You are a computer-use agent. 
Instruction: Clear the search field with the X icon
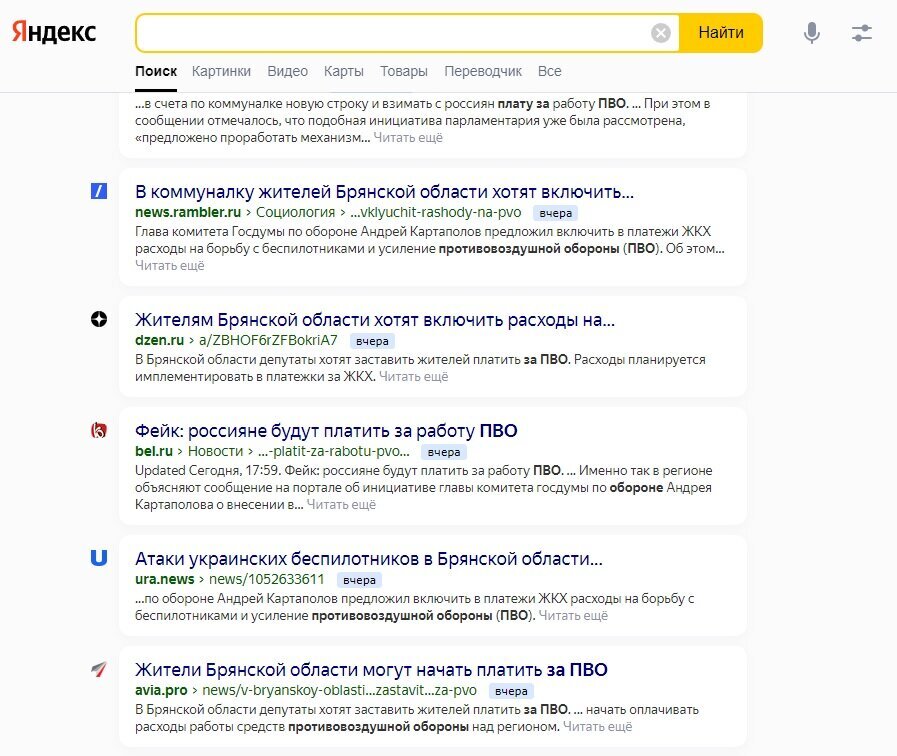click(x=661, y=33)
